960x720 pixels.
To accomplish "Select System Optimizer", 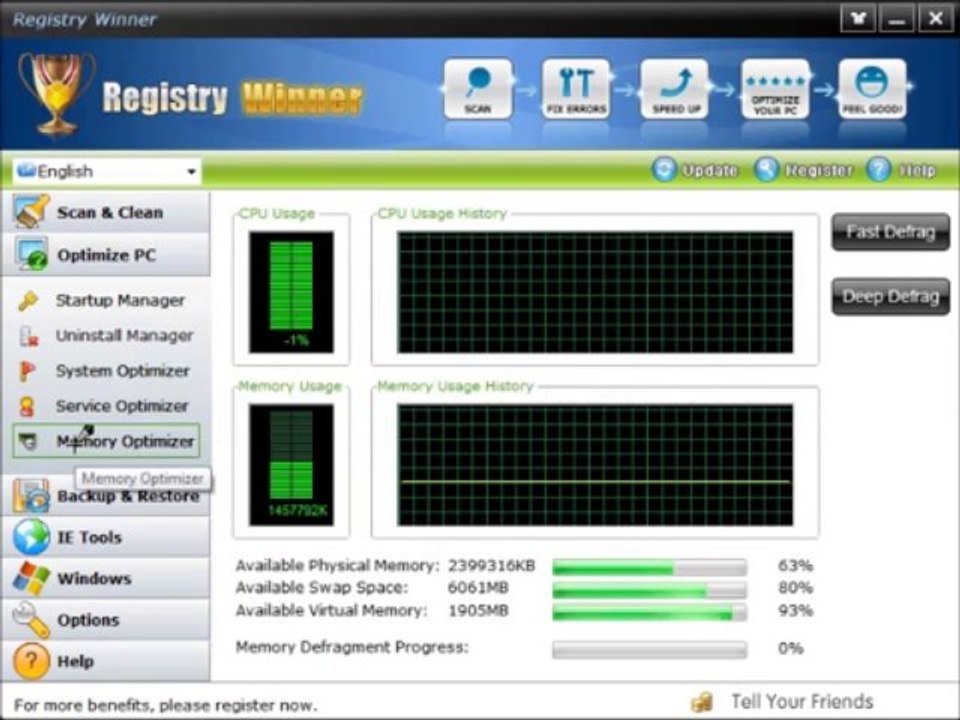I will pos(122,371).
